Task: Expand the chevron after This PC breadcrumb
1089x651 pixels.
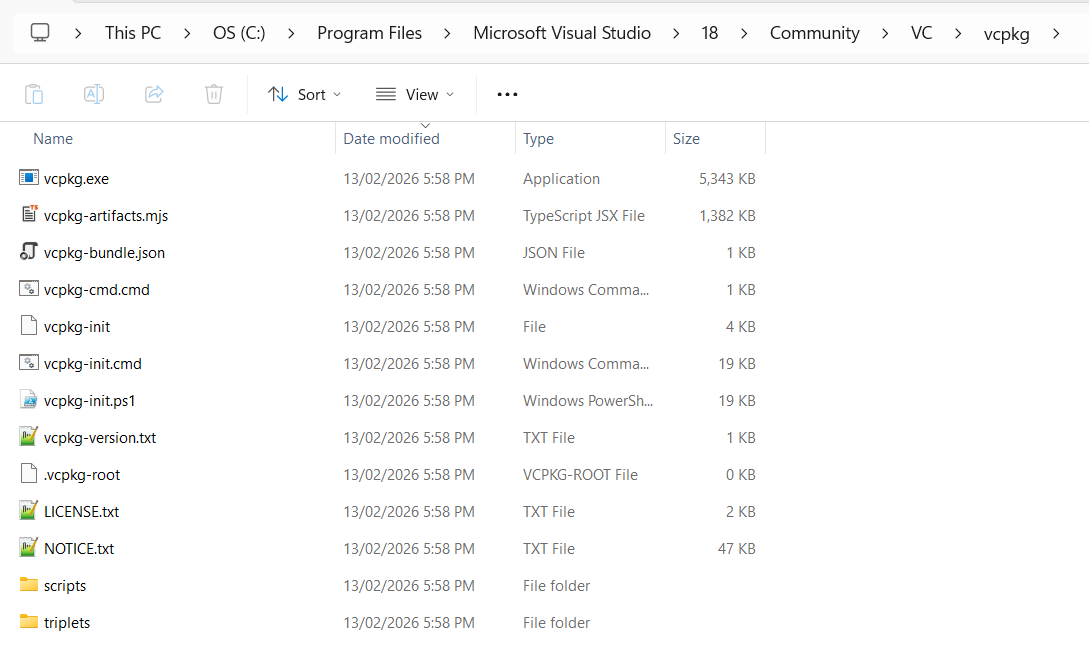Action: [x=187, y=33]
